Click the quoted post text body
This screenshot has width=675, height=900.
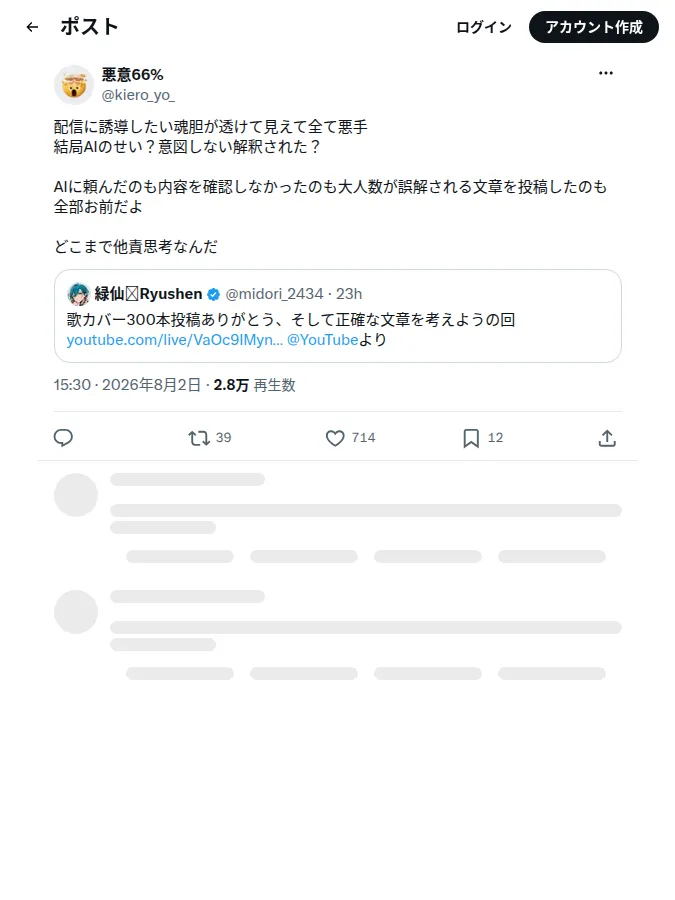(x=291, y=320)
